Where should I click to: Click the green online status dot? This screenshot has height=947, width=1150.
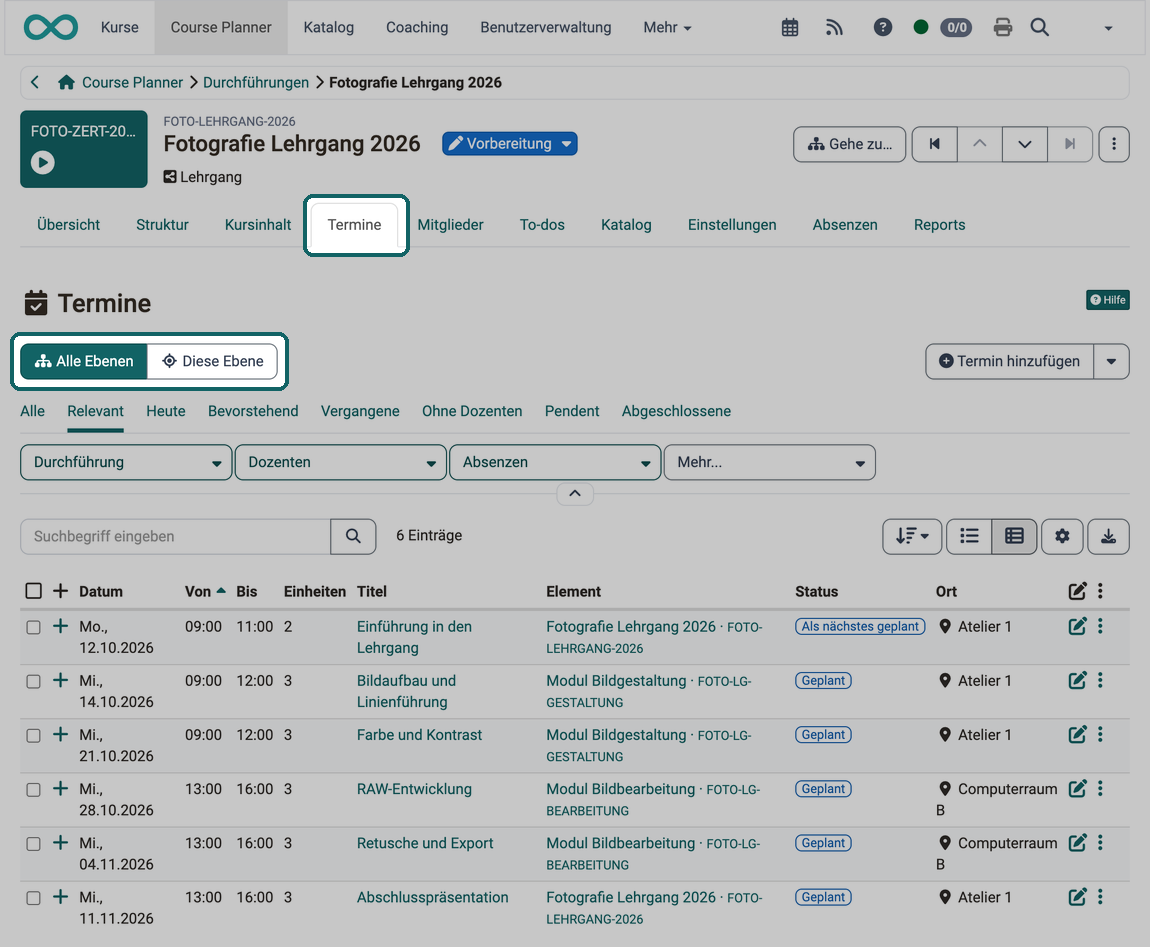(x=920, y=27)
